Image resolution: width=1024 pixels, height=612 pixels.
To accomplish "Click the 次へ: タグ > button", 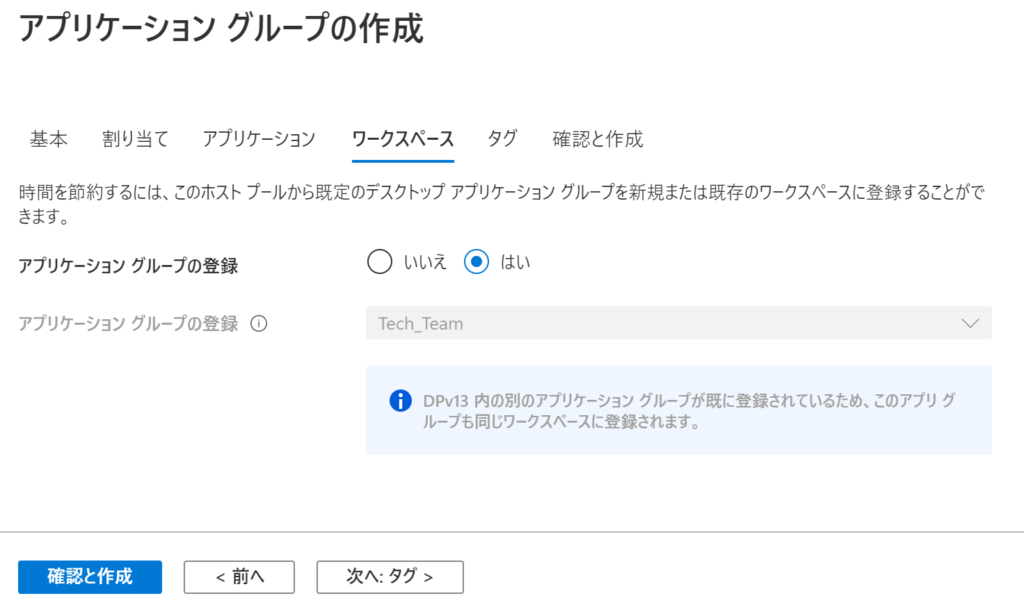I will coord(390,577).
